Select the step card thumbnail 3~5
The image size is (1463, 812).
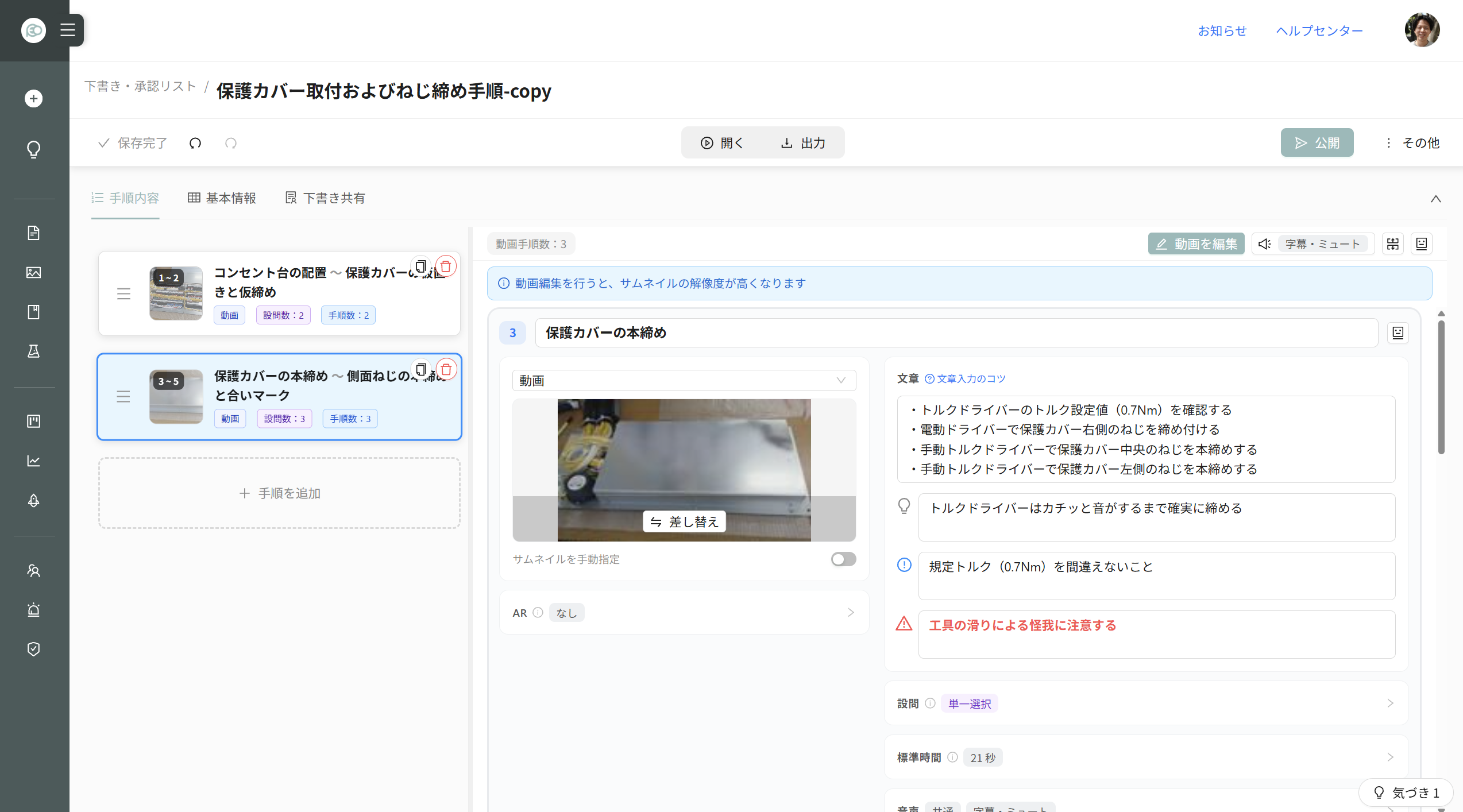[x=176, y=397]
